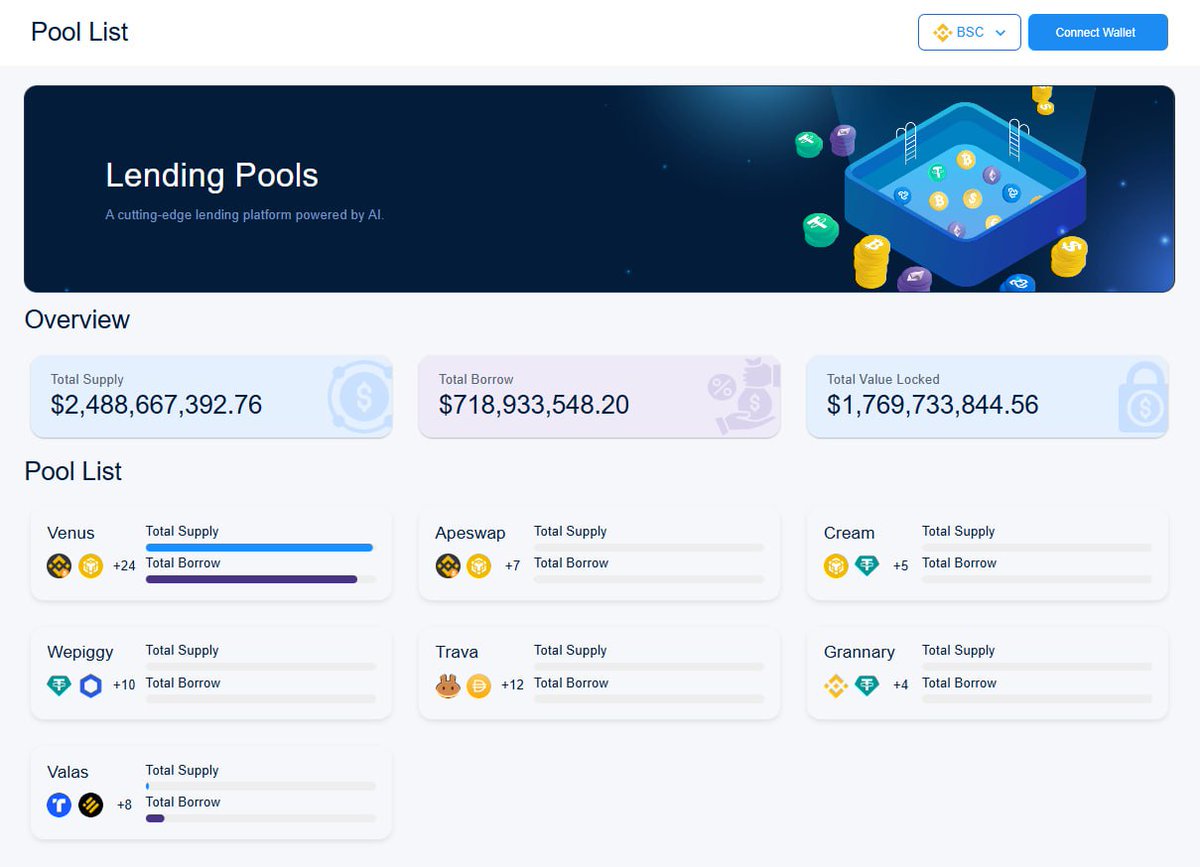Click Valas Total Supply progress bar
Screen dimensions: 1200x867
tap(260, 787)
